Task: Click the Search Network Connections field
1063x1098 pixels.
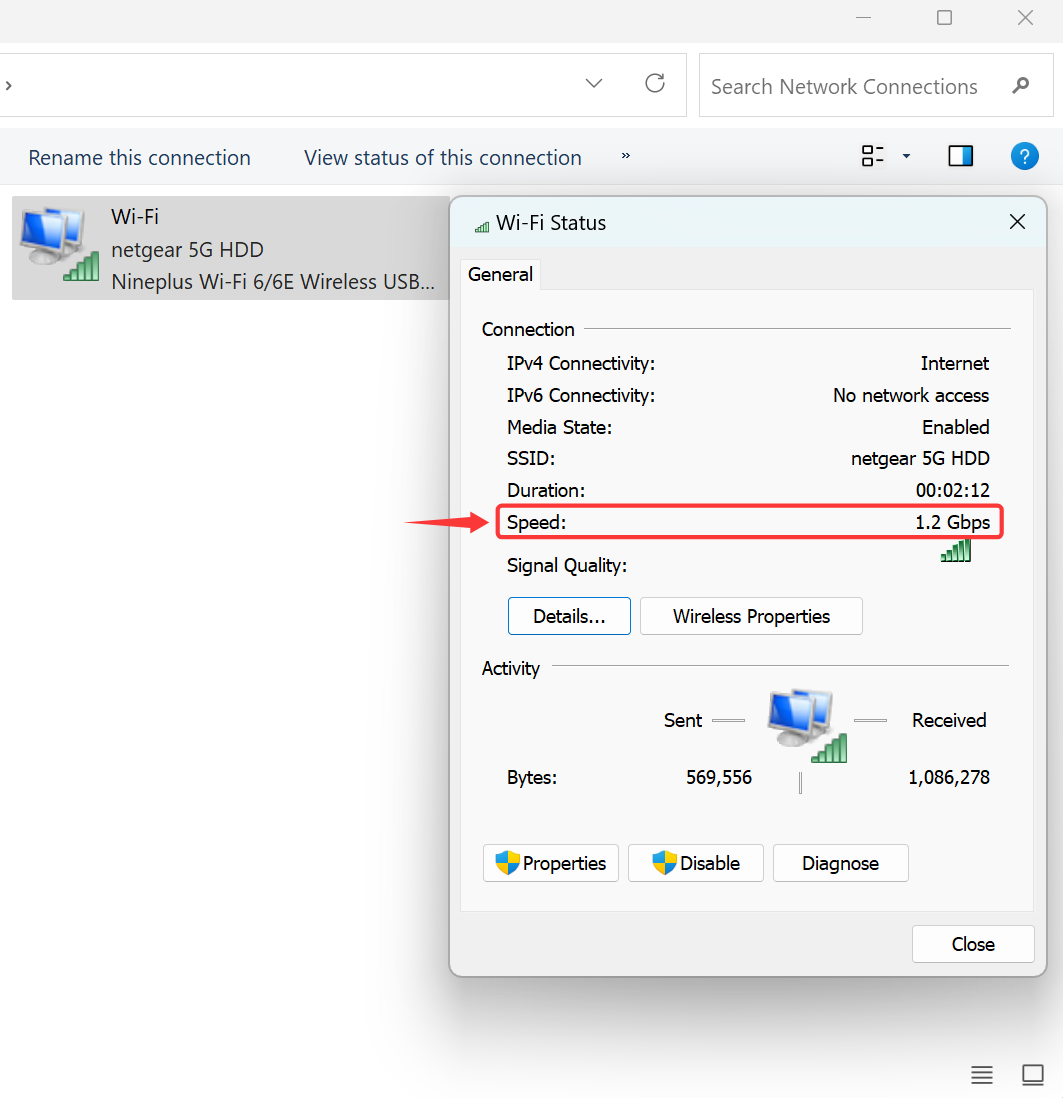Action: tap(875, 85)
